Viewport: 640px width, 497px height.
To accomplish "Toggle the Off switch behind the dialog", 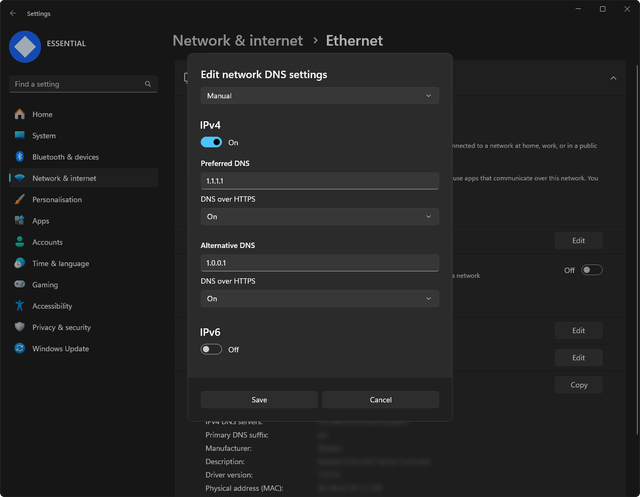I will (x=592, y=270).
